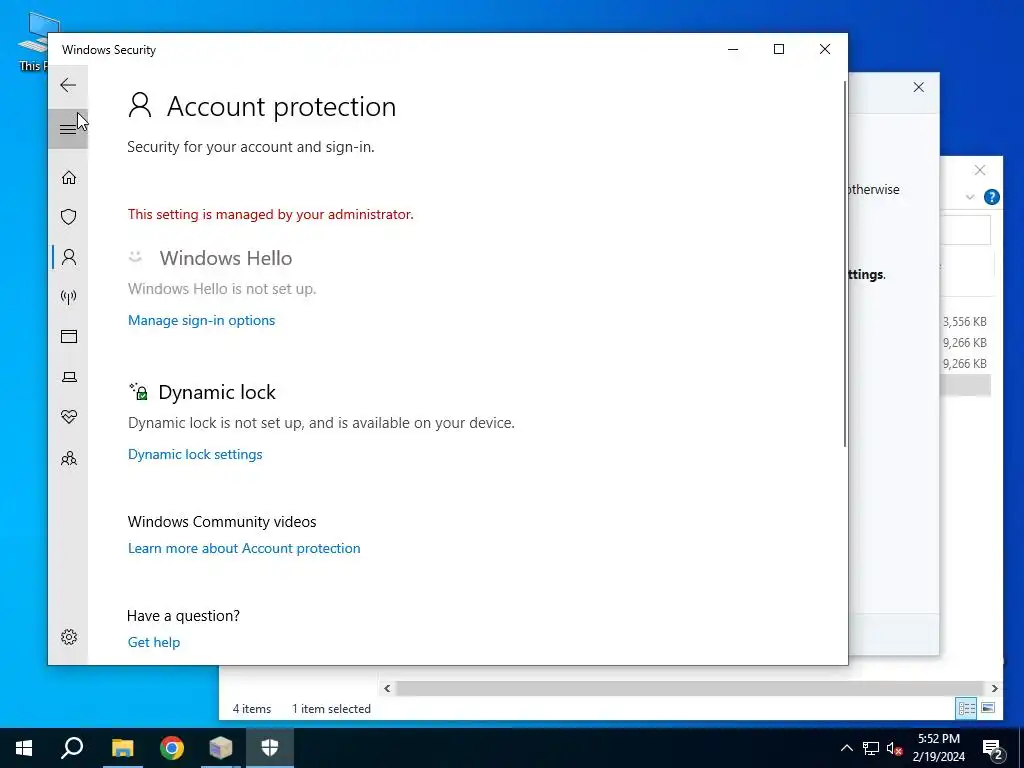Close the Windows Security window
This screenshot has width=1024, height=768.
click(825, 49)
